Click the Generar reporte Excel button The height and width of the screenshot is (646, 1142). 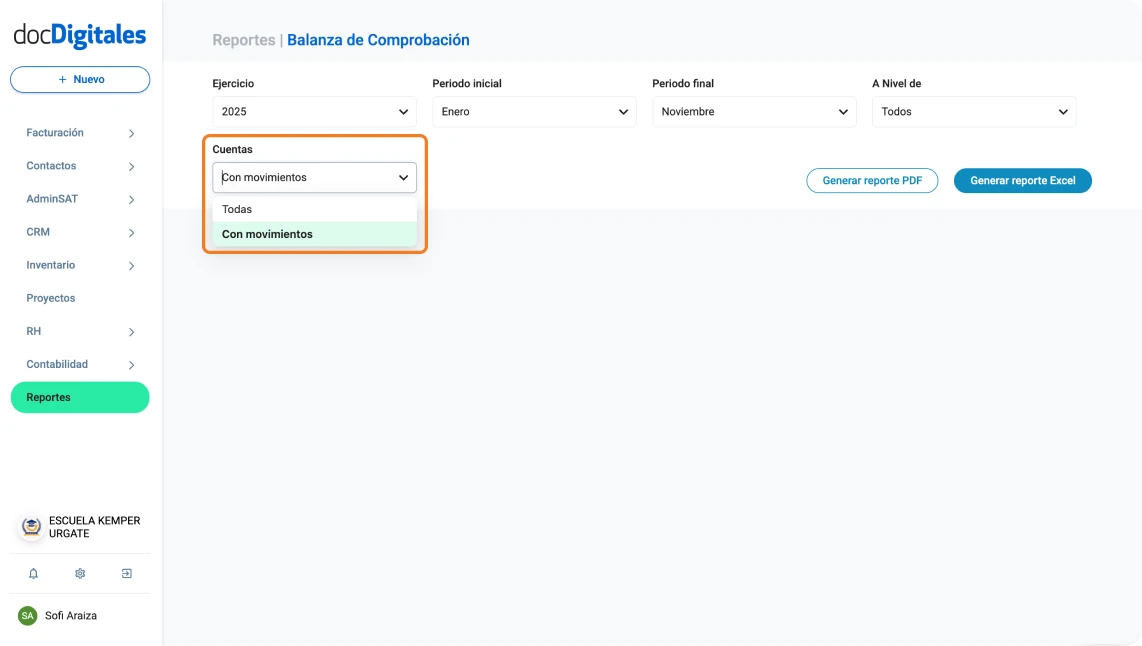[x=1022, y=180]
